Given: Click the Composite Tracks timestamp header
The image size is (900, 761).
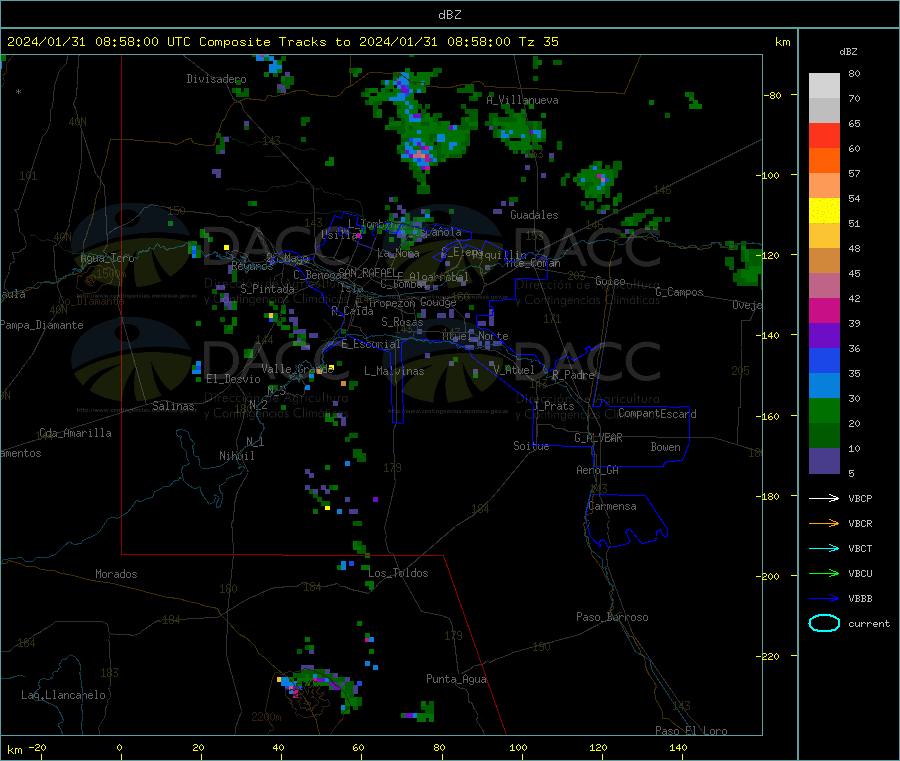Looking at the screenshot, I should 282,42.
